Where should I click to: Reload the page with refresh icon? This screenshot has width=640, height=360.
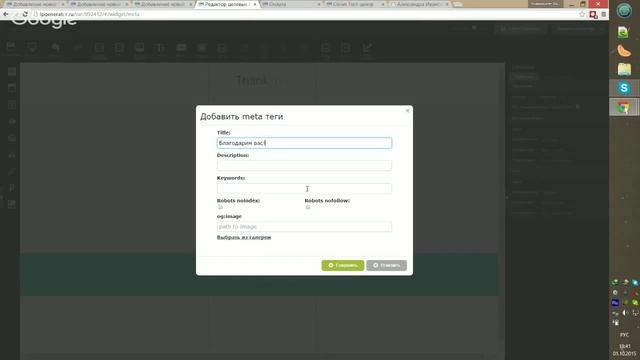click(x=25, y=14)
